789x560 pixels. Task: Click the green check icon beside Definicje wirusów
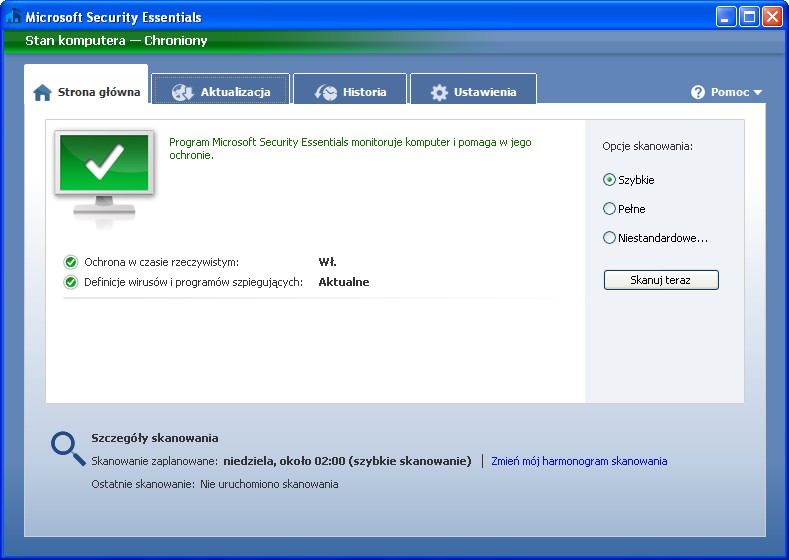70,282
